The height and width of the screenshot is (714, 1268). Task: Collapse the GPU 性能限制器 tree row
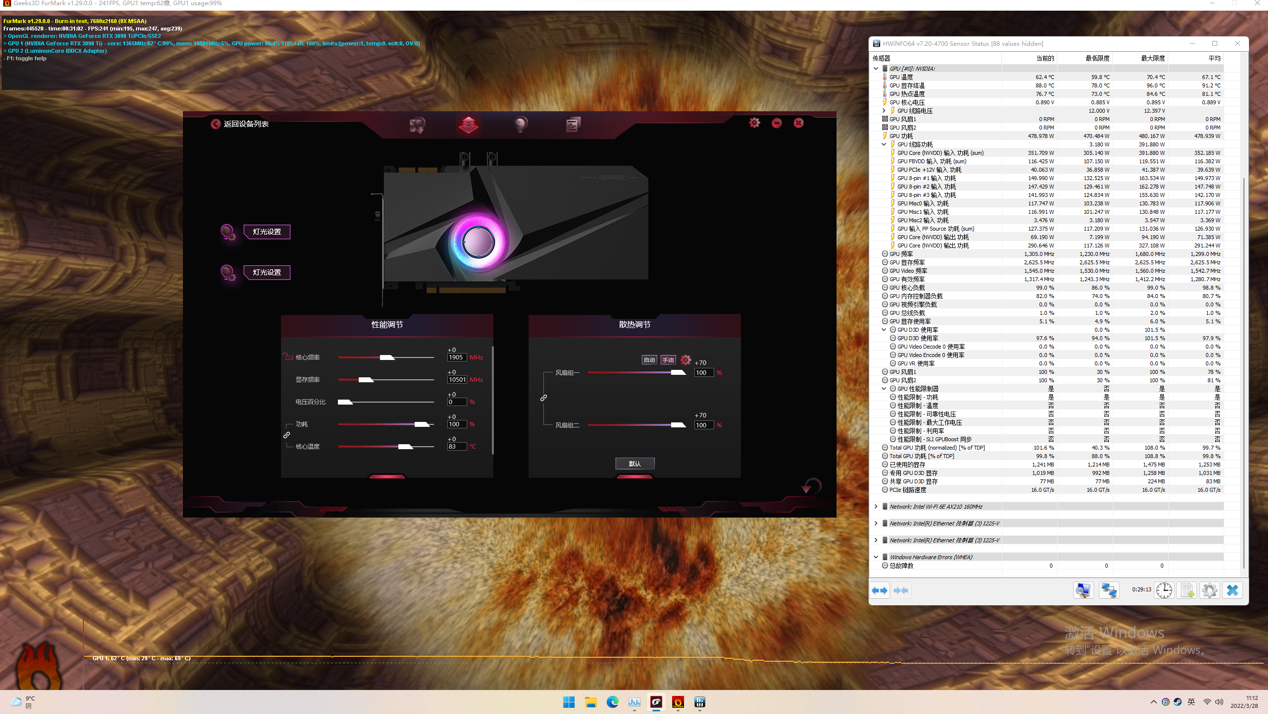coord(885,389)
